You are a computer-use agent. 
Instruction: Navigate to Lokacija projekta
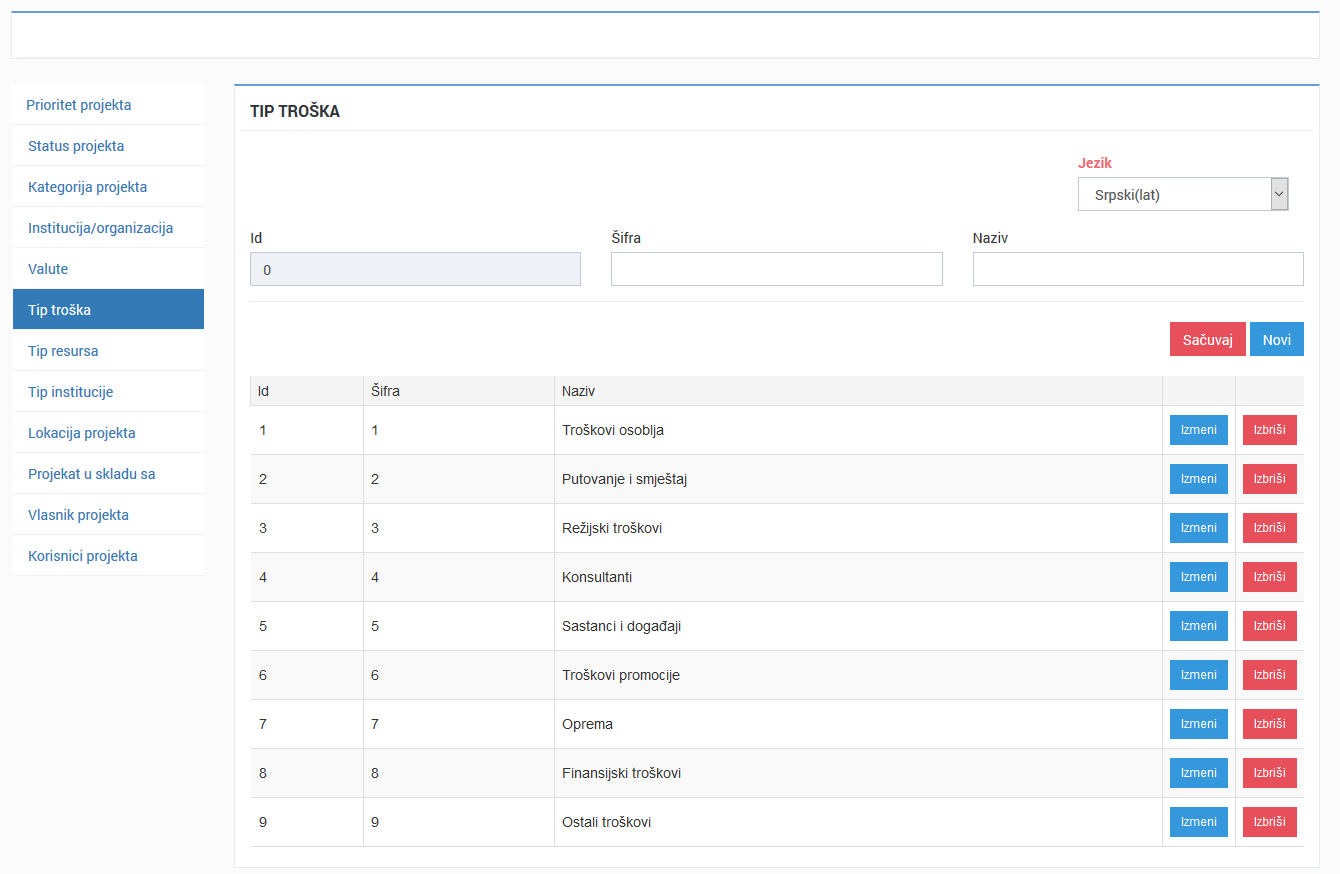[x=82, y=433]
